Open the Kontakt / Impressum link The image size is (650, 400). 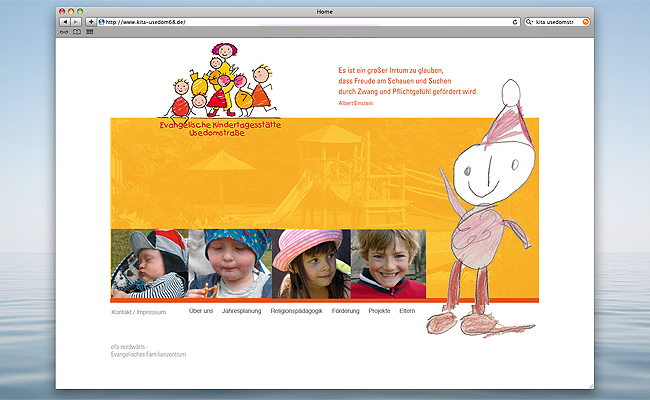138,312
